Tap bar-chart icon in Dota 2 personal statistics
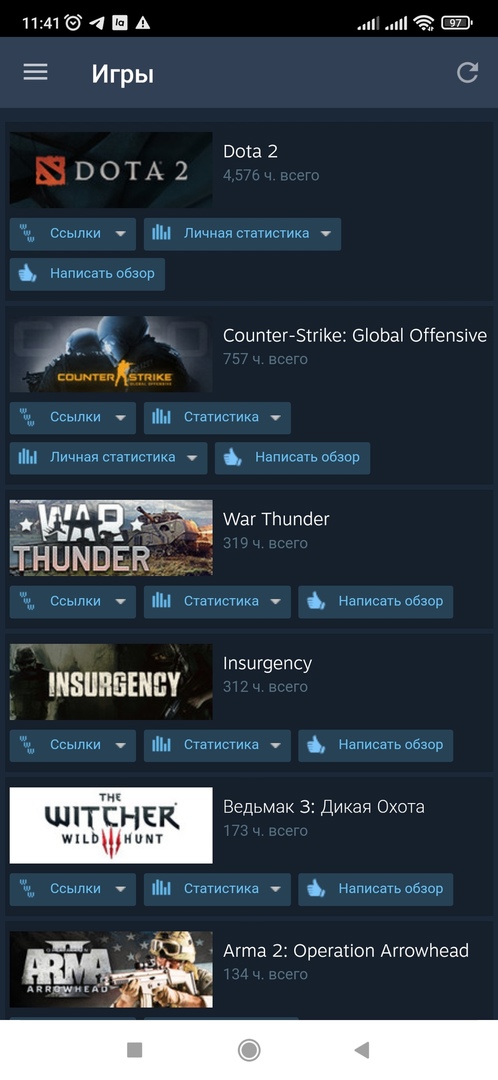 [161, 233]
